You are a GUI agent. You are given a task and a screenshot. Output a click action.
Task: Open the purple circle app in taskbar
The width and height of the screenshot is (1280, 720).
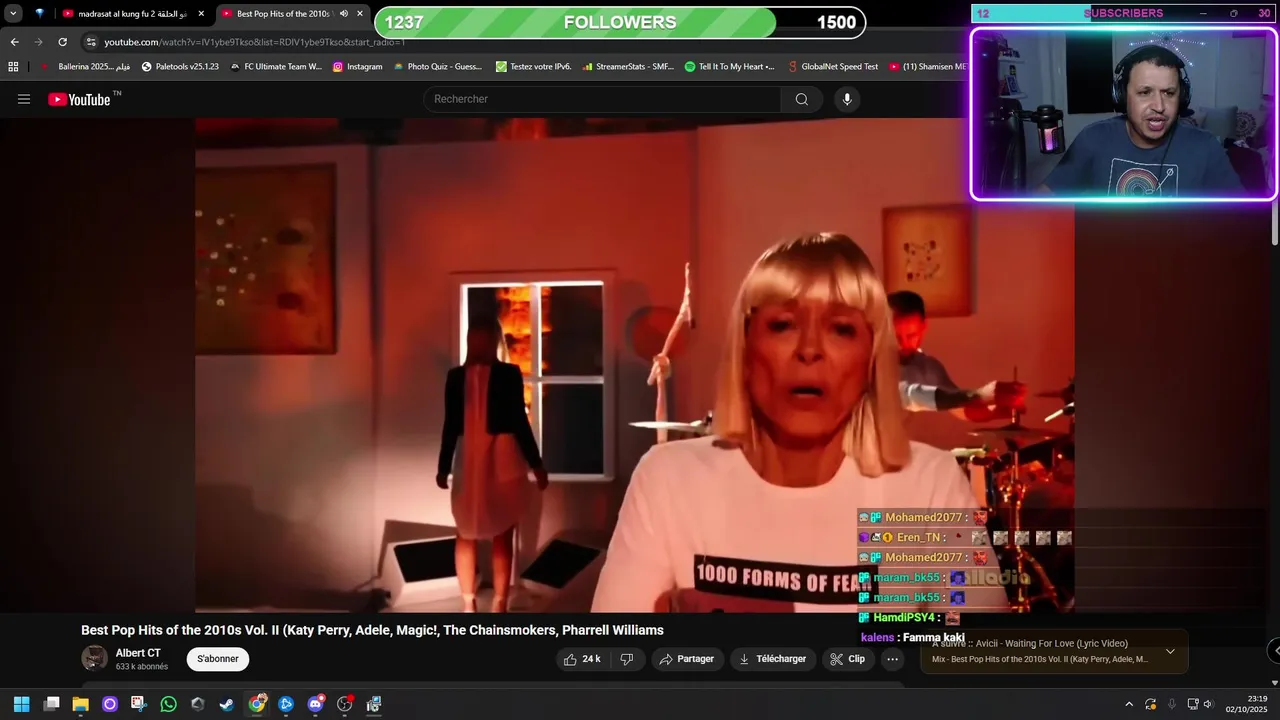110,704
